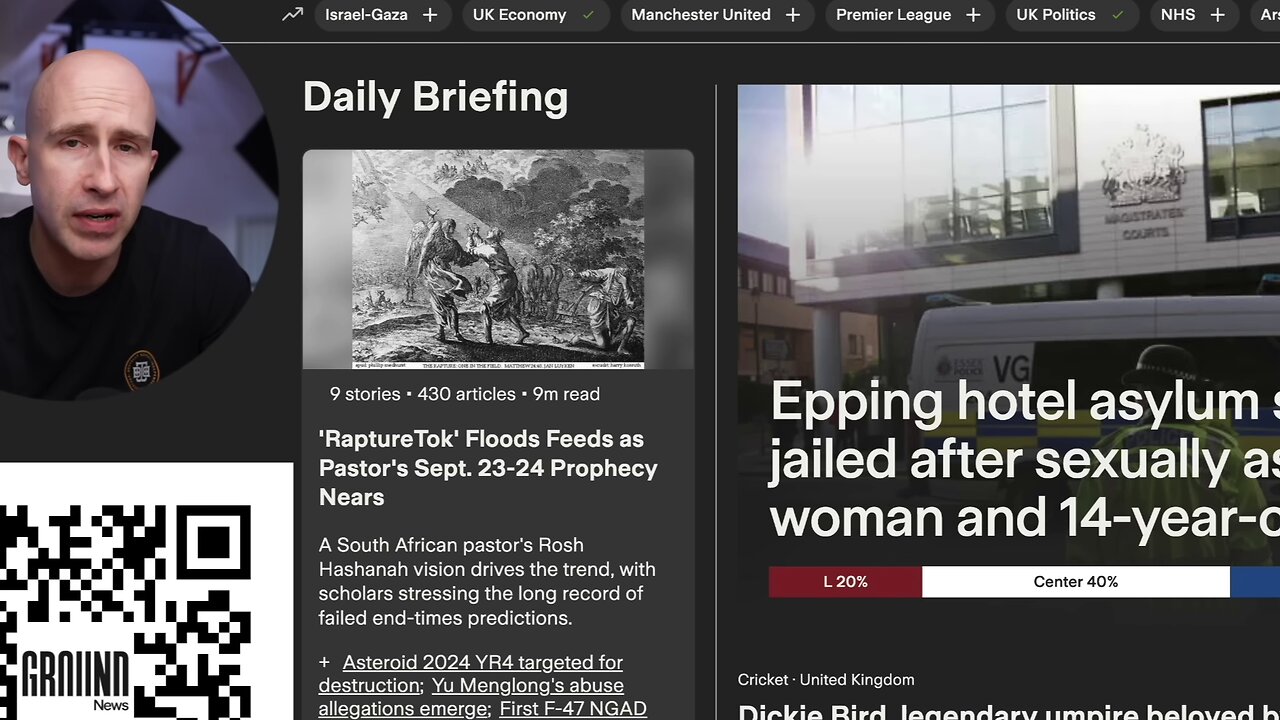Unfollow UK Economy checkmark toggle
Image resolution: width=1280 pixels, height=720 pixels.
[588, 15]
